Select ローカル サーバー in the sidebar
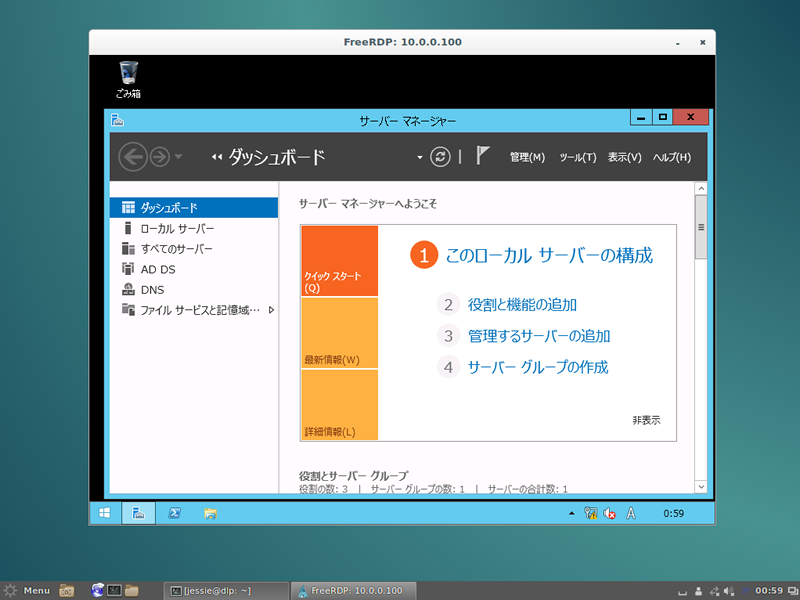The height and width of the screenshot is (600, 800). pyautogui.click(x=194, y=228)
